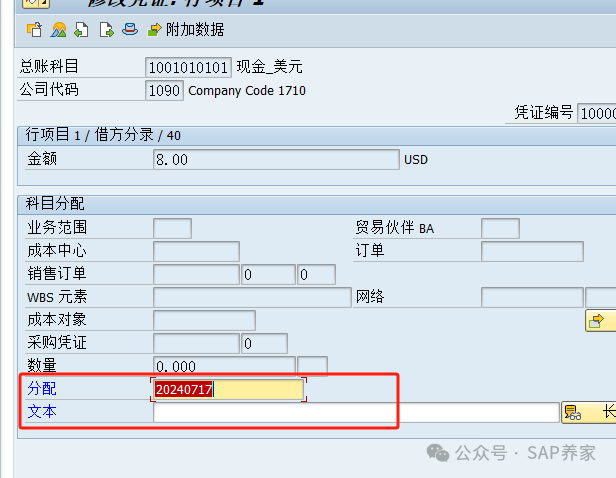
Task: Click the 科目分配 section header
Action: (55, 203)
